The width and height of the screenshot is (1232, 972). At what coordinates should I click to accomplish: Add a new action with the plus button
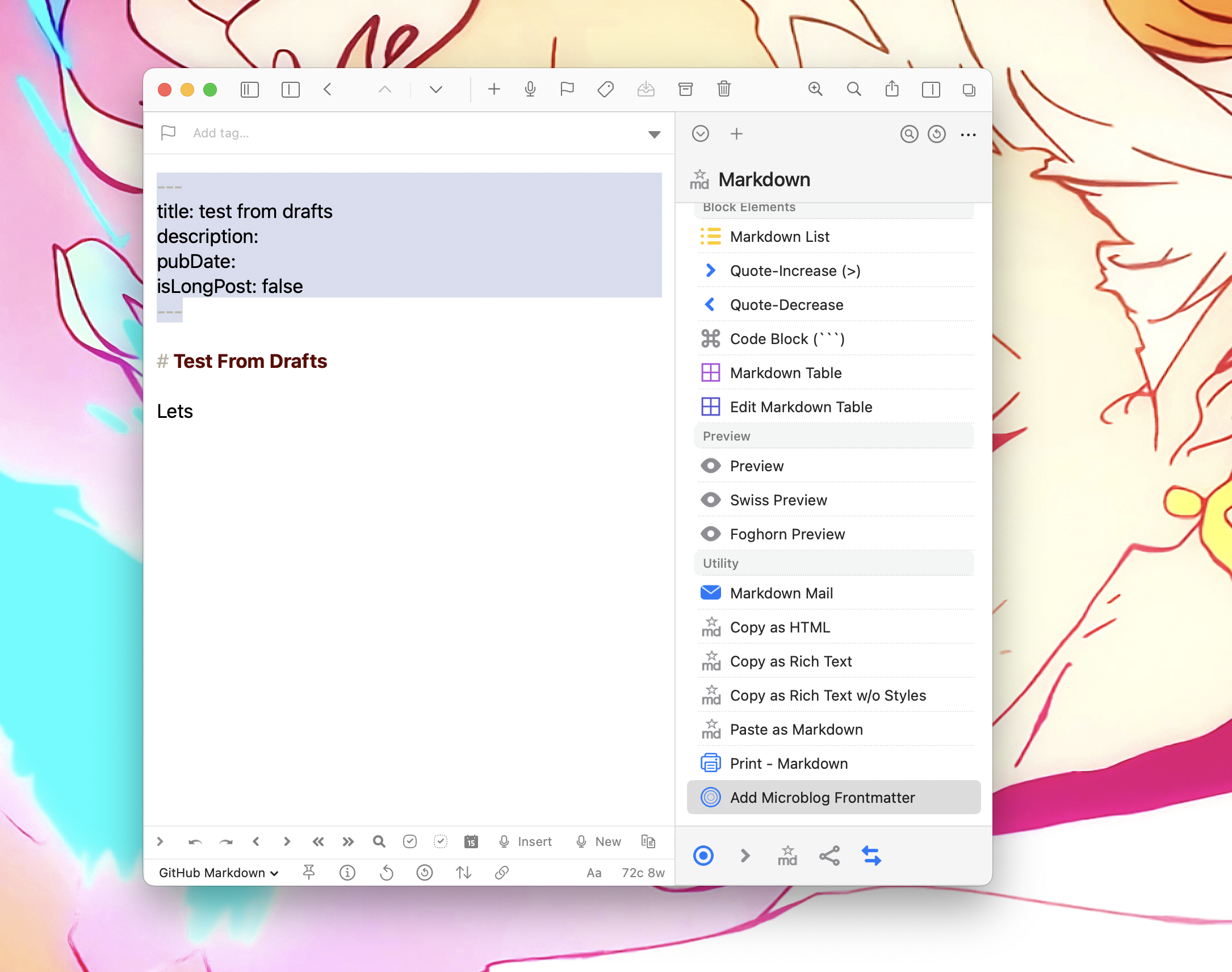[x=736, y=134]
